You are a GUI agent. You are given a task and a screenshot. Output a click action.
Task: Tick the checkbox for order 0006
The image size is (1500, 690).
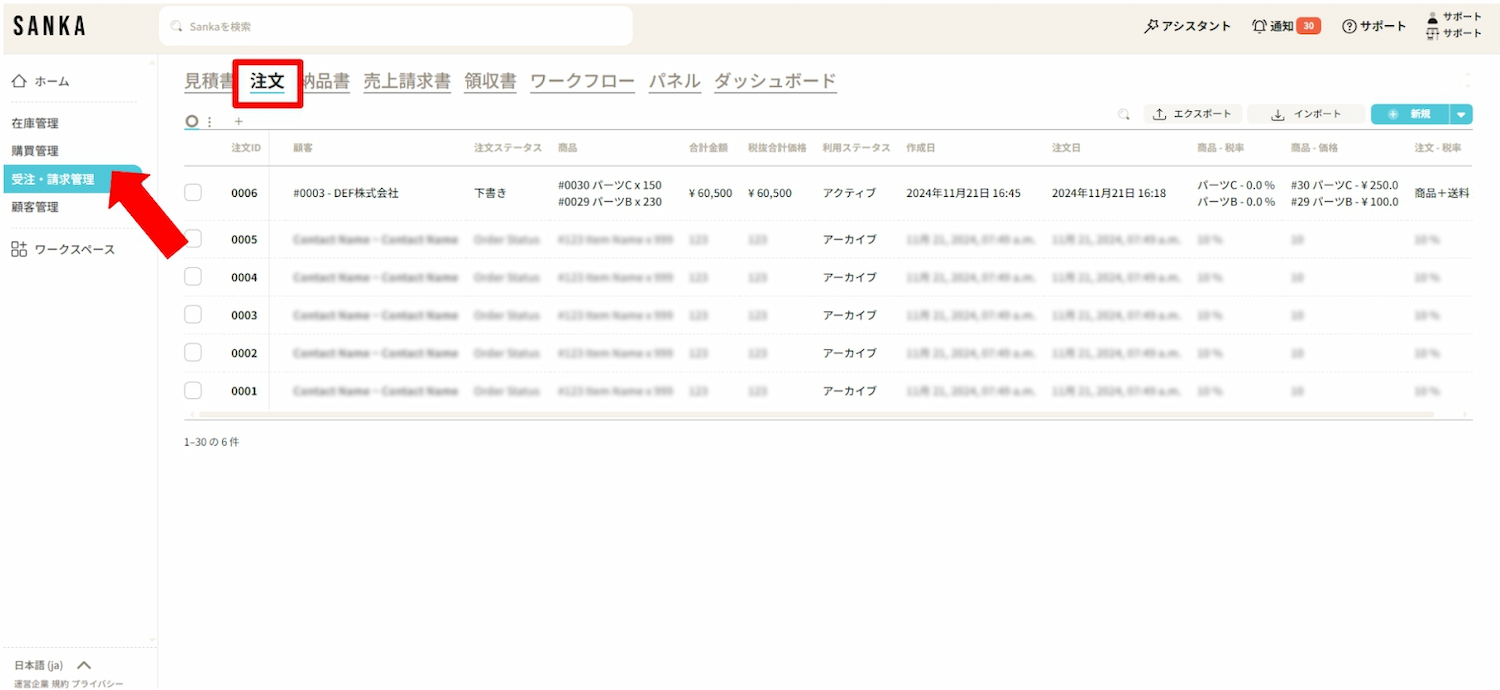point(193,192)
